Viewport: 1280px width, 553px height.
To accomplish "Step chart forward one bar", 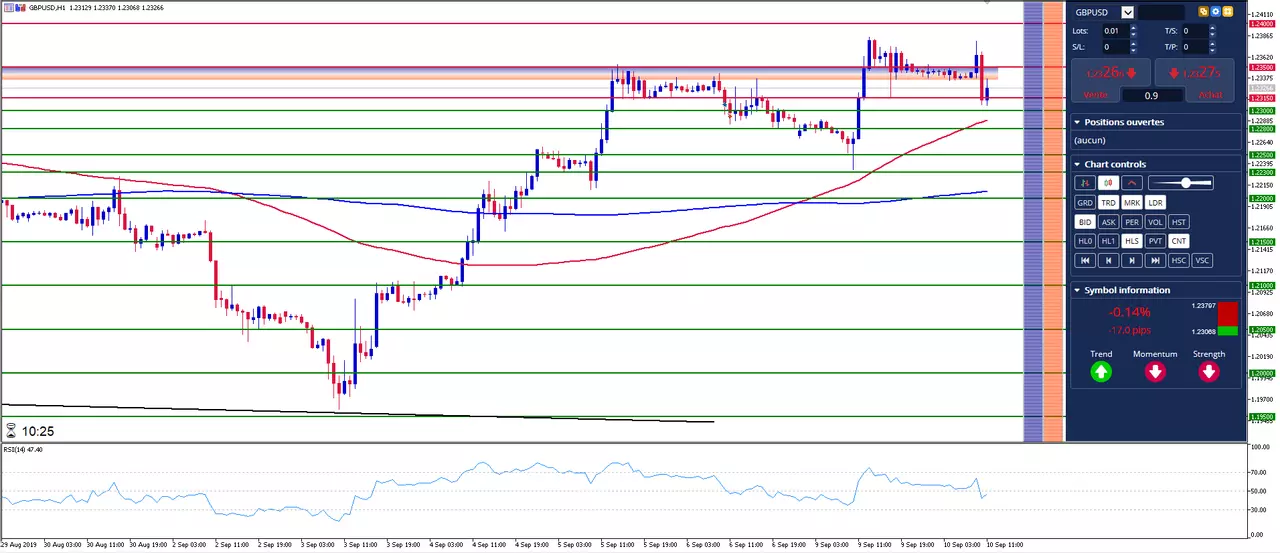I will coord(1132,260).
